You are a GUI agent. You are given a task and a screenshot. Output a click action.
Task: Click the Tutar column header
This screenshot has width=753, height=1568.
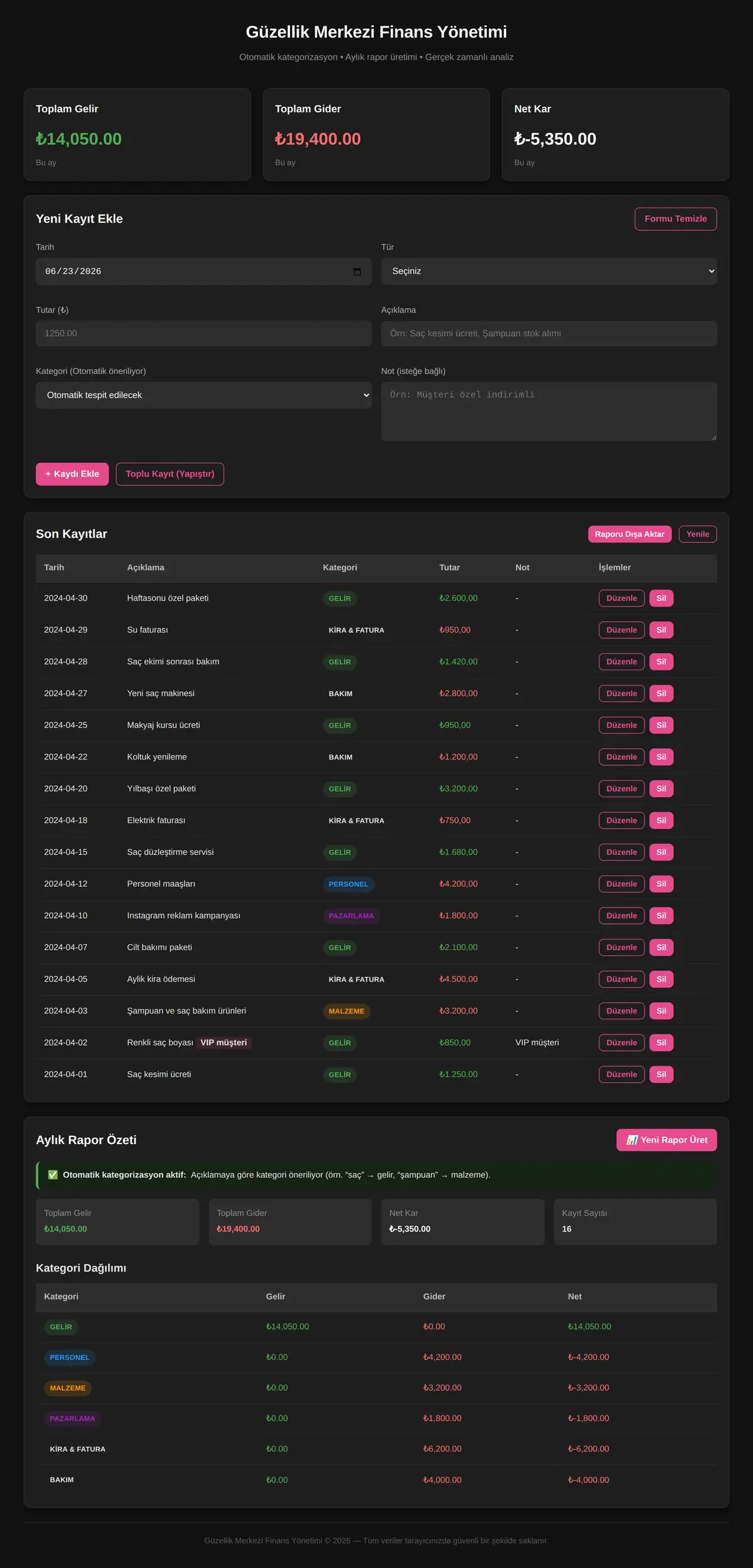click(x=449, y=568)
